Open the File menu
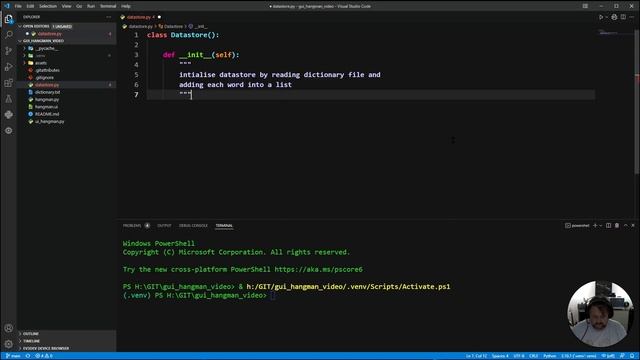The image size is (640, 360). (x=18, y=6)
